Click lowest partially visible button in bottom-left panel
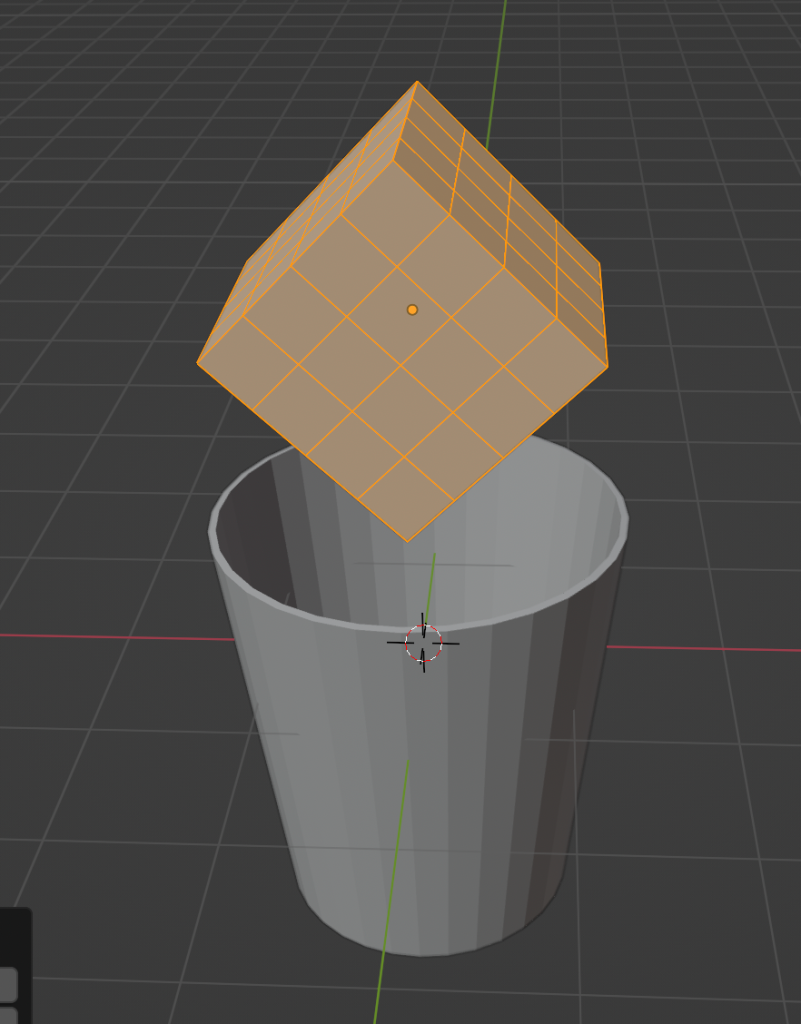 (x=8, y=1015)
